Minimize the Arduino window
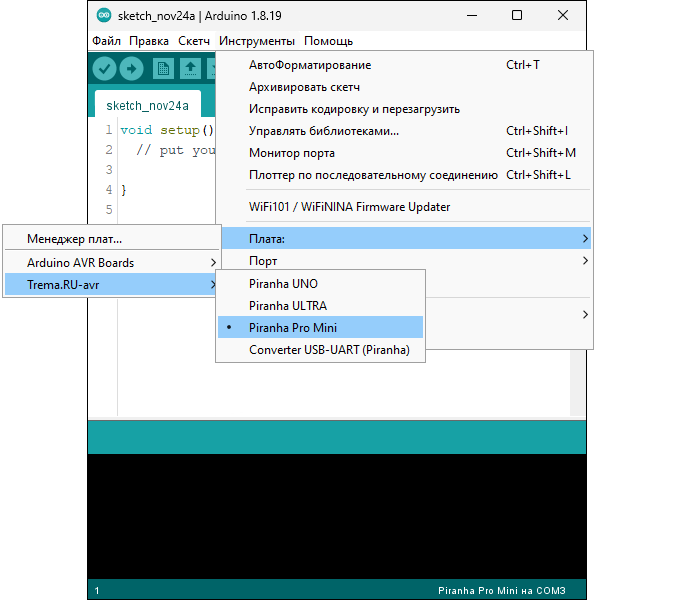This screenshot has height=600, width=675. point(472,15)
